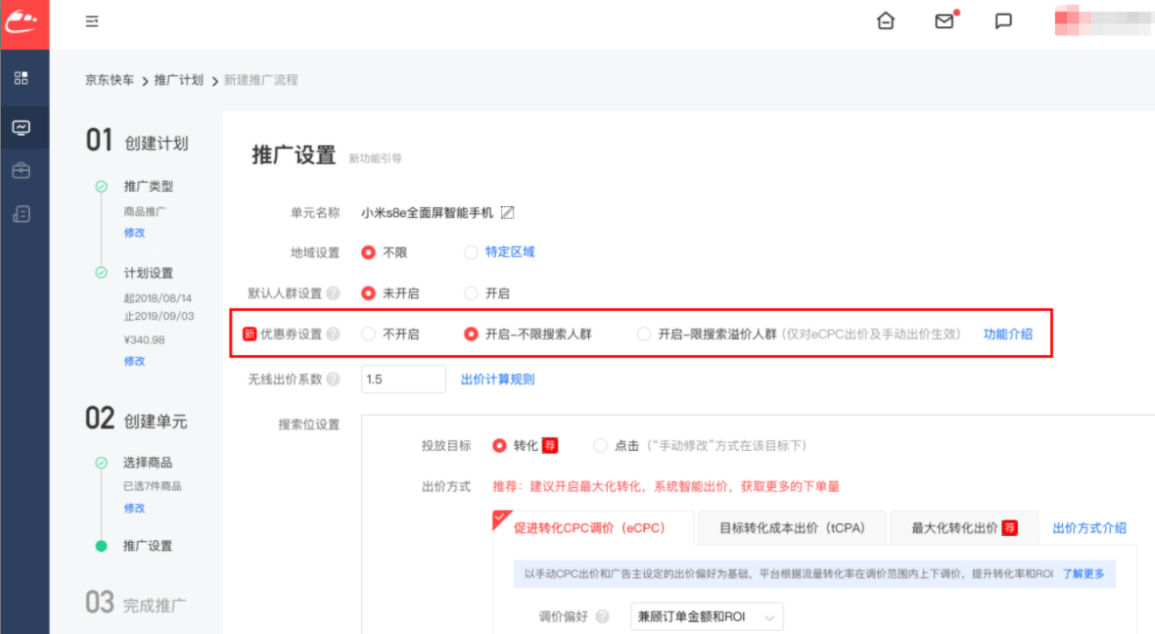The width and height of the screenshot is (1155, 634).
Task: Open the home icon in top bar
Action: [x=886, y=21]
